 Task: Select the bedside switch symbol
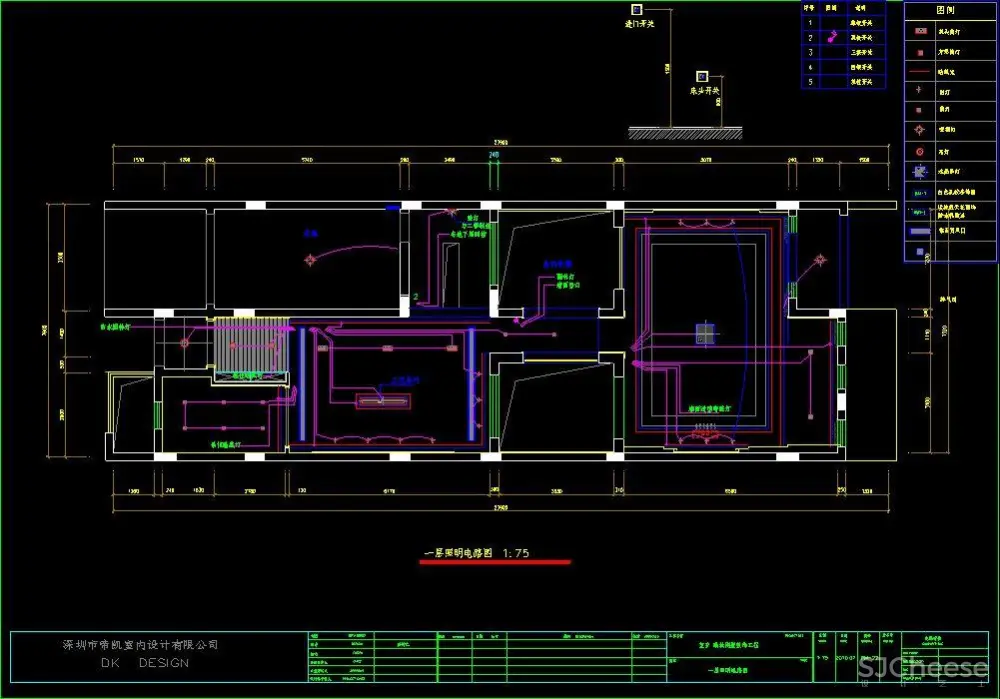click(x=703, y=75)
